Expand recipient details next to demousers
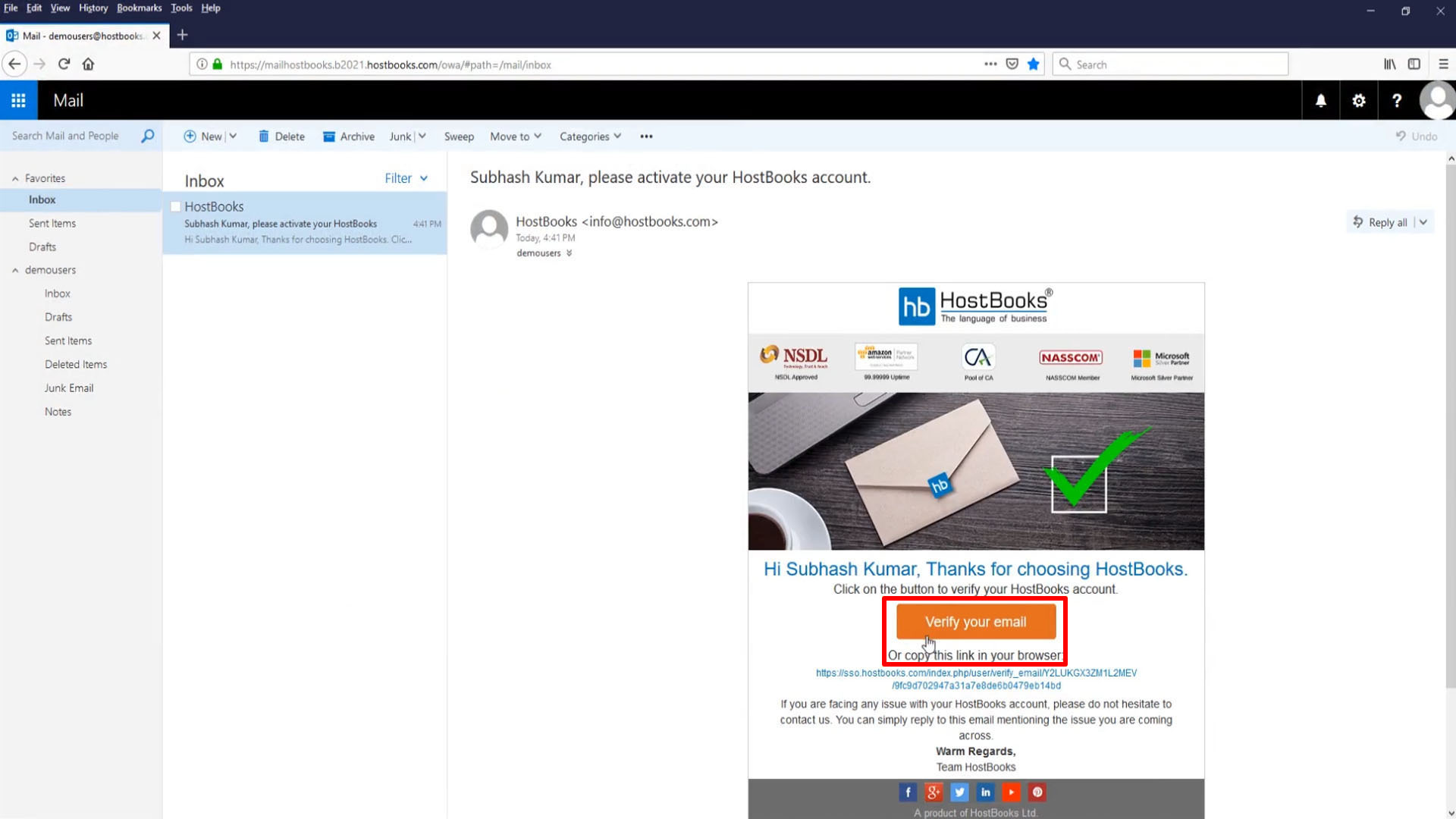The height and width of the screenshot is (819, 1456). (569, 253)
